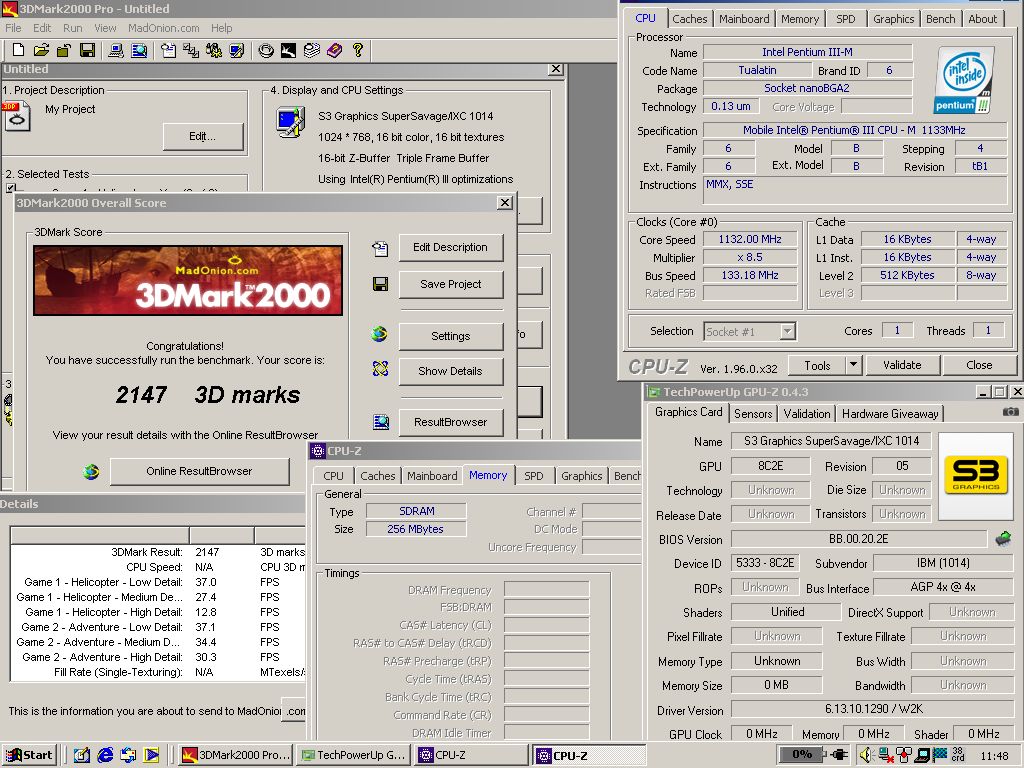Click the globe icon beside Settings
Image resolution: width=1024 pixels, height=768 pixels.
tap(379, 334)
